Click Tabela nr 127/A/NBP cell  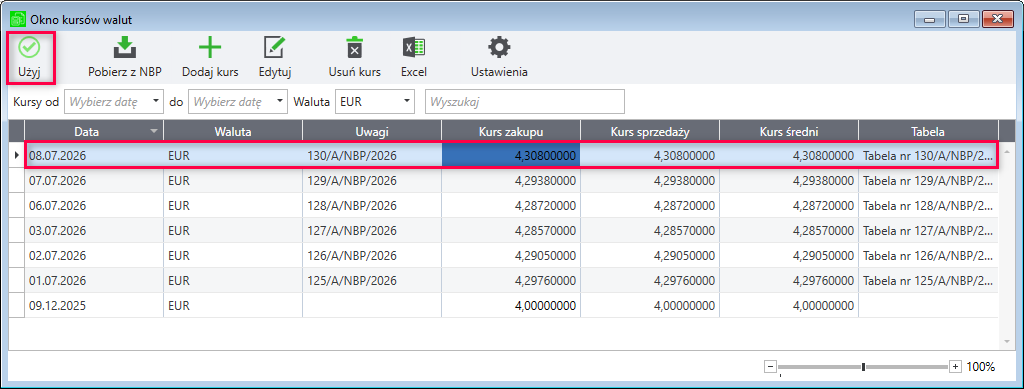(928, 230)
